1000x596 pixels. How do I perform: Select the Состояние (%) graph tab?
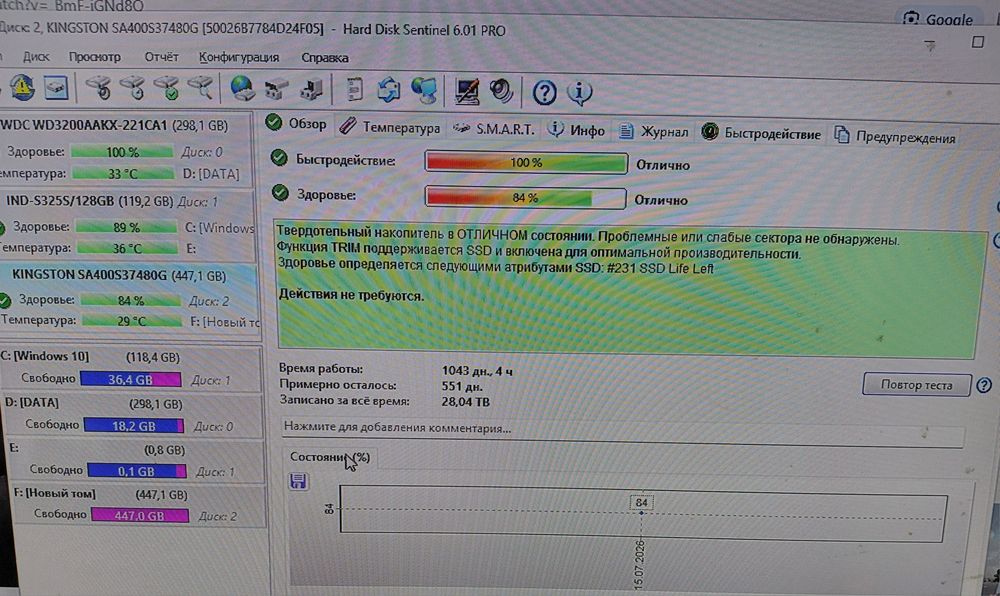pyautogui.click(x=330, y=457)
